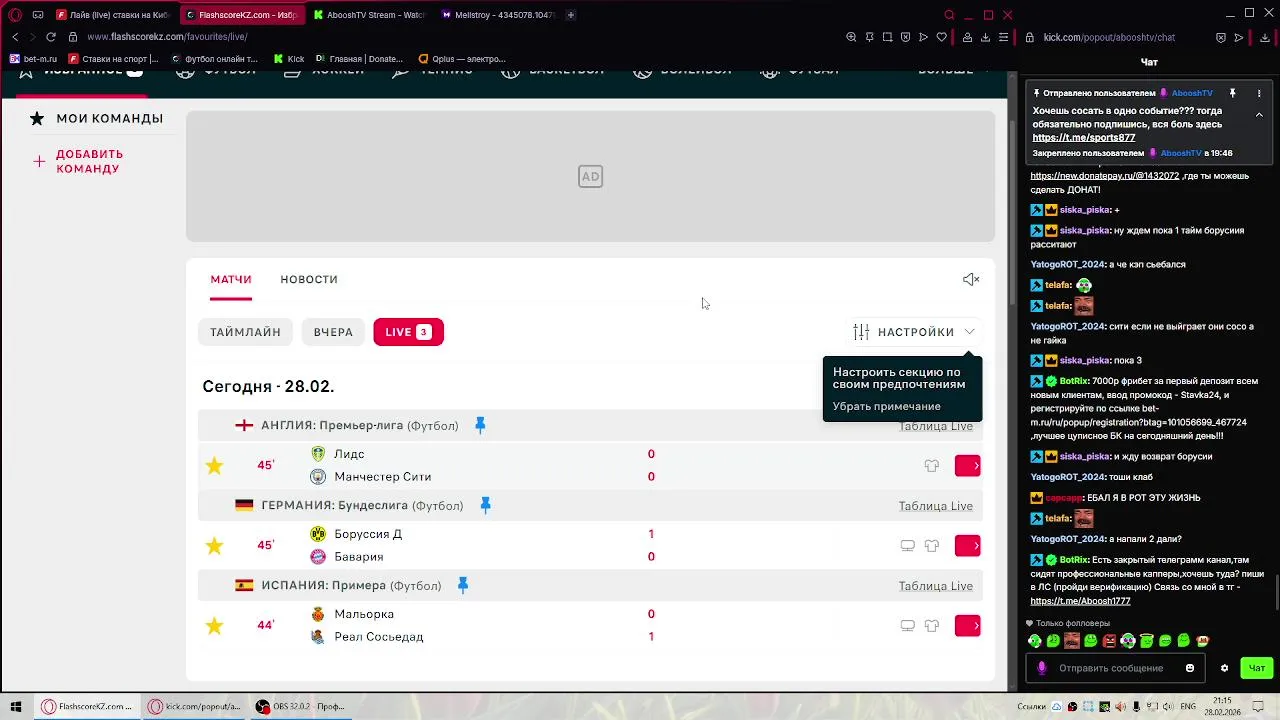Toggle the sound mute icon next to the news tab
This screenshot has width=1280, height=720.
(x=970, y=279)
